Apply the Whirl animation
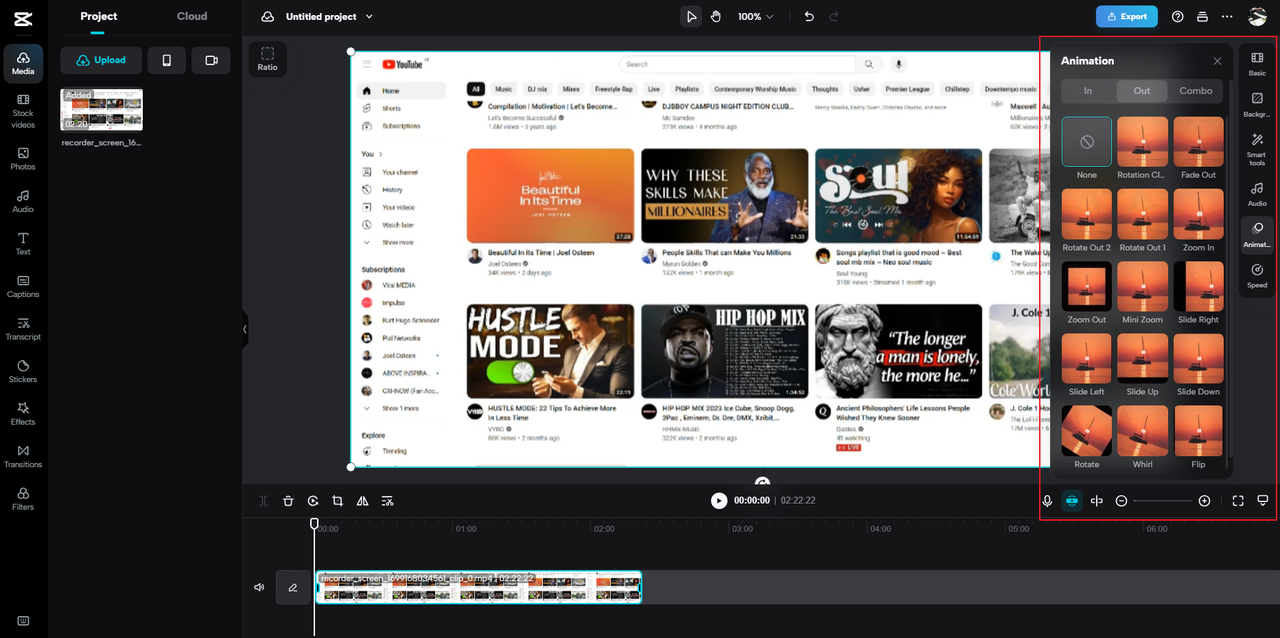 pos(1142,430)
